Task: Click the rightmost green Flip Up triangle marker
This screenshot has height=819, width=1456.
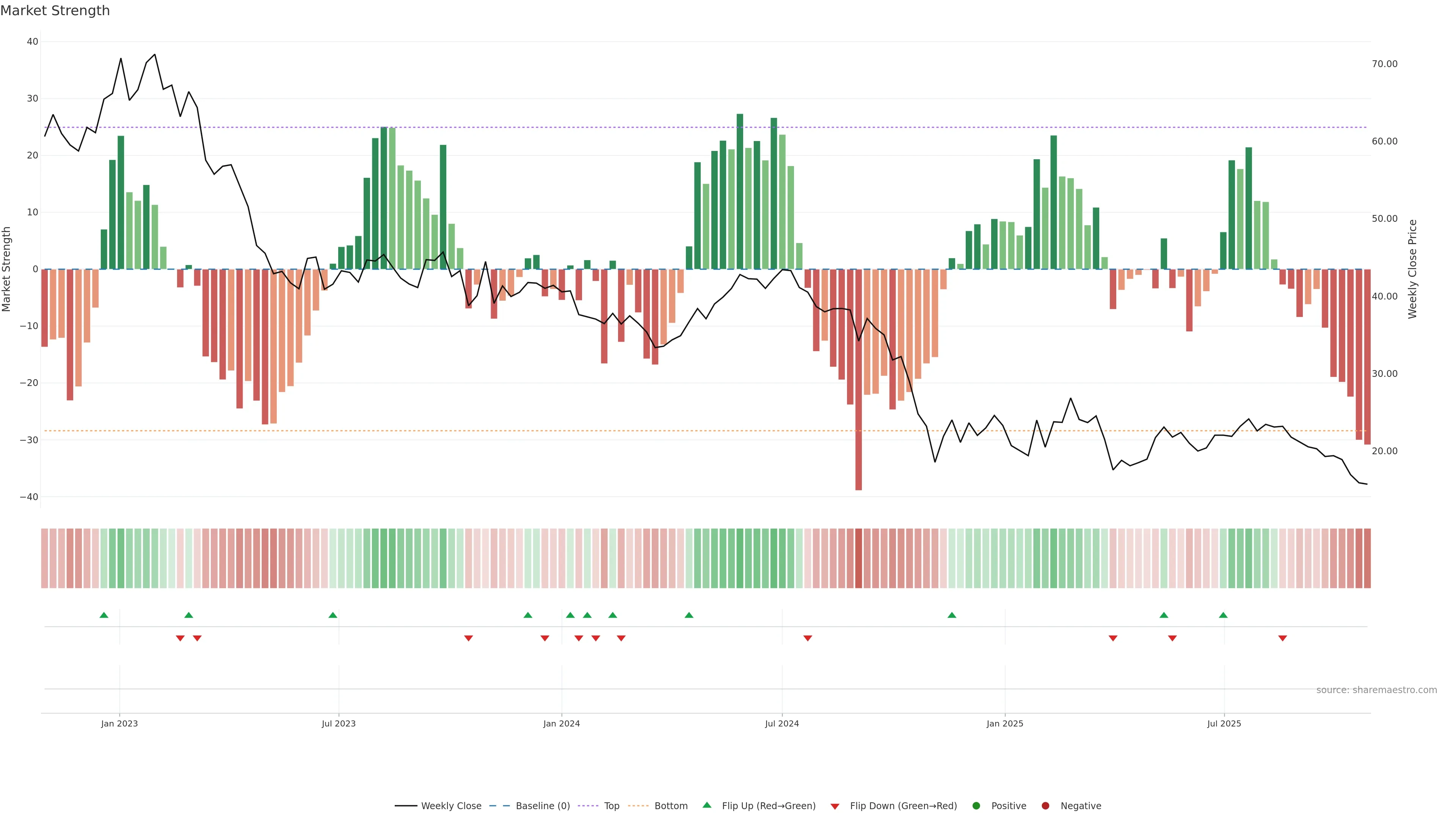Action: 1223,615
